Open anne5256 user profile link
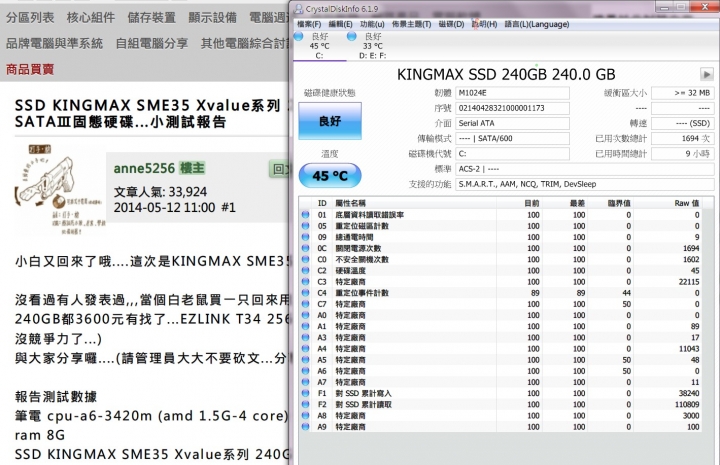 pos(144,168)
